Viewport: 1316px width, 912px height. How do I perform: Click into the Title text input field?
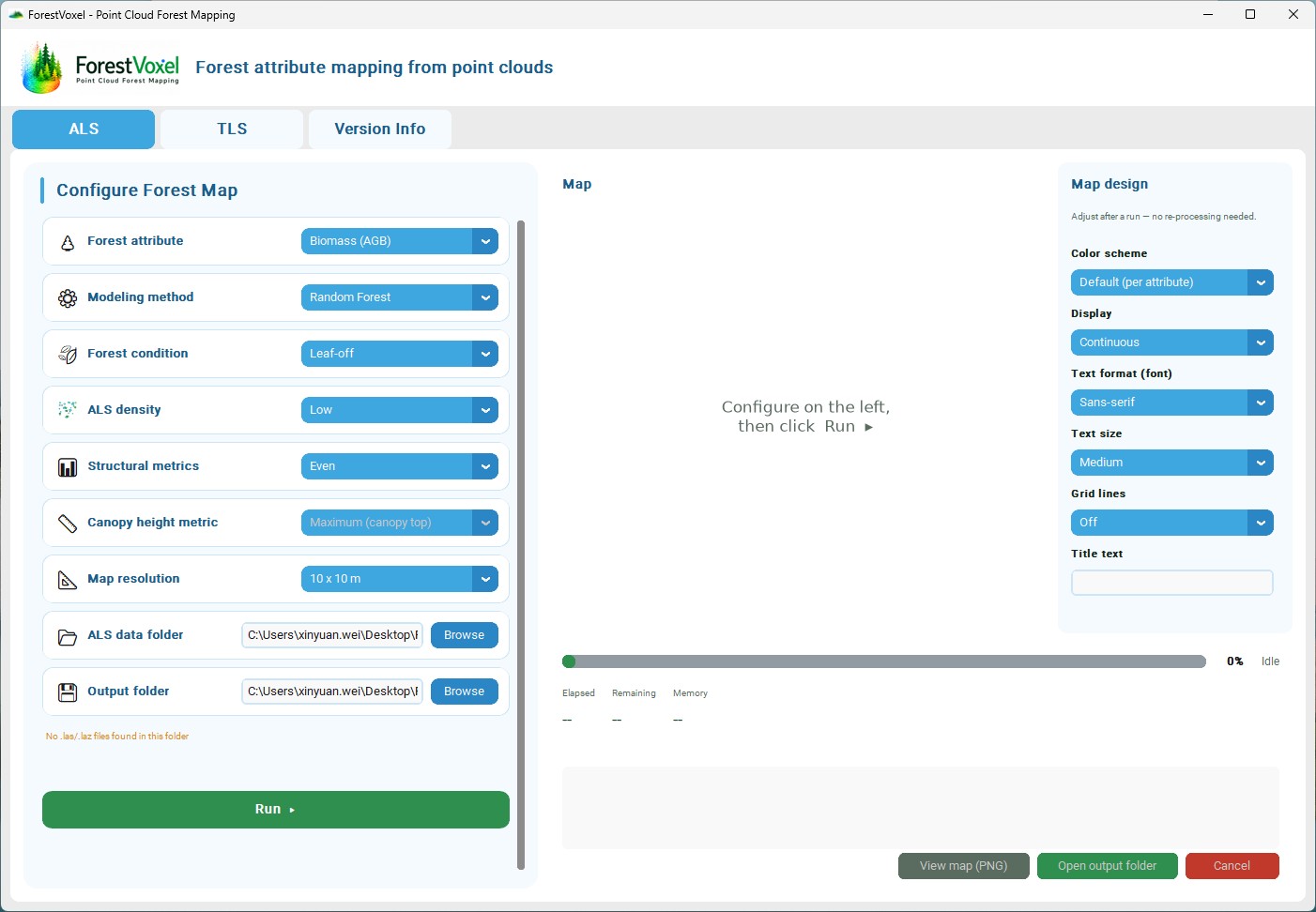(x=1172, y=583)
